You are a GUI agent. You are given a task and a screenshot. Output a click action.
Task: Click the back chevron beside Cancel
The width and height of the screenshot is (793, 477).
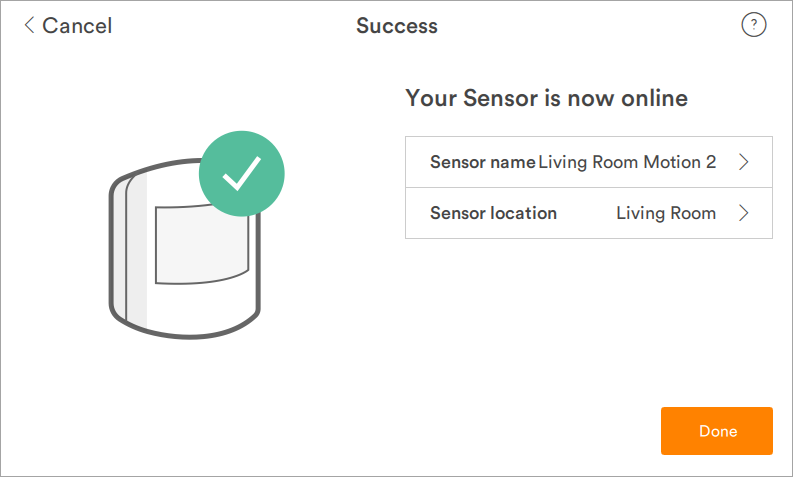[30, 26]
